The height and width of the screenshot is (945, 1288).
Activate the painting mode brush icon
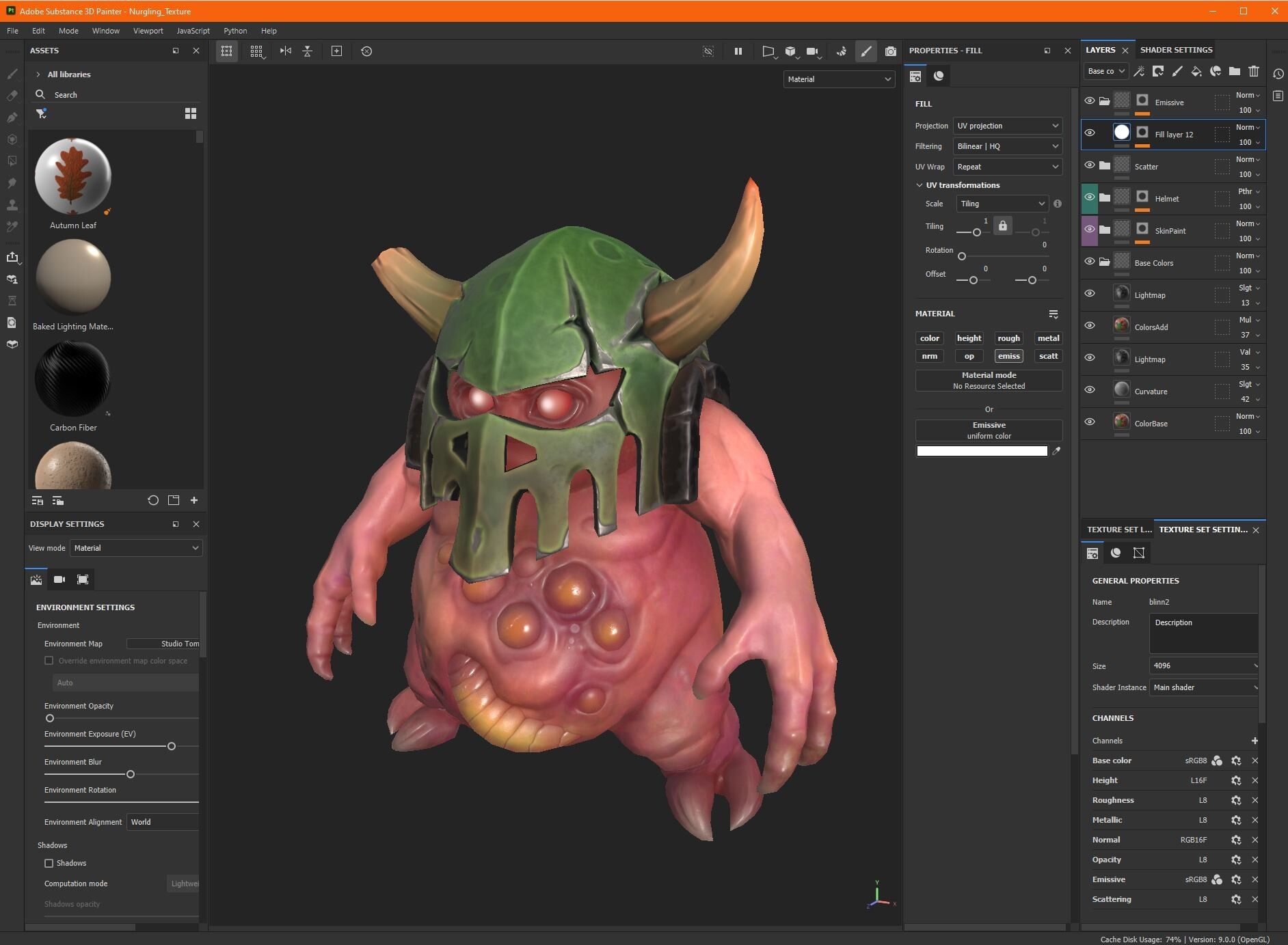866,51
